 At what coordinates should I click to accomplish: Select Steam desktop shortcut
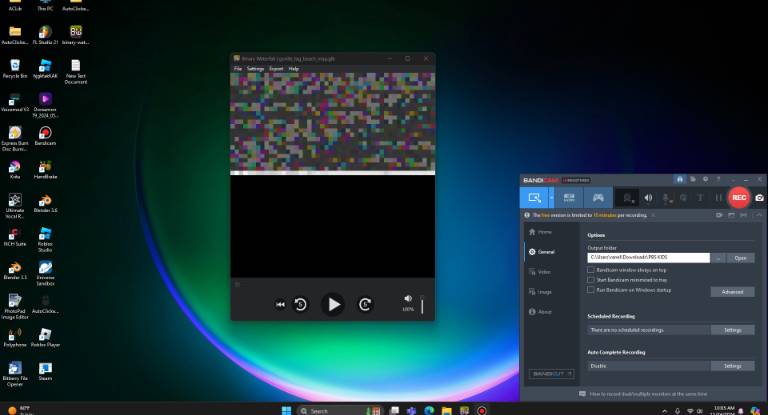point(45,371)
